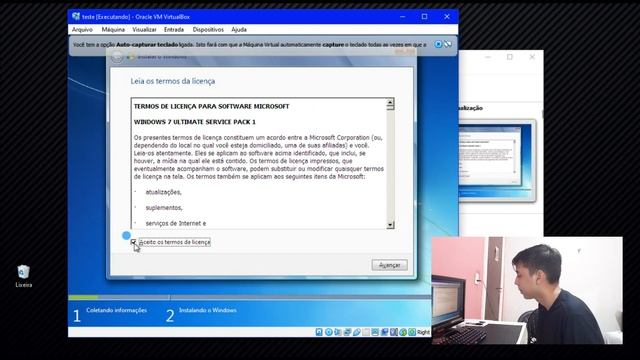
Task: Open the Dispositivos menu
Action: (208, 29)
